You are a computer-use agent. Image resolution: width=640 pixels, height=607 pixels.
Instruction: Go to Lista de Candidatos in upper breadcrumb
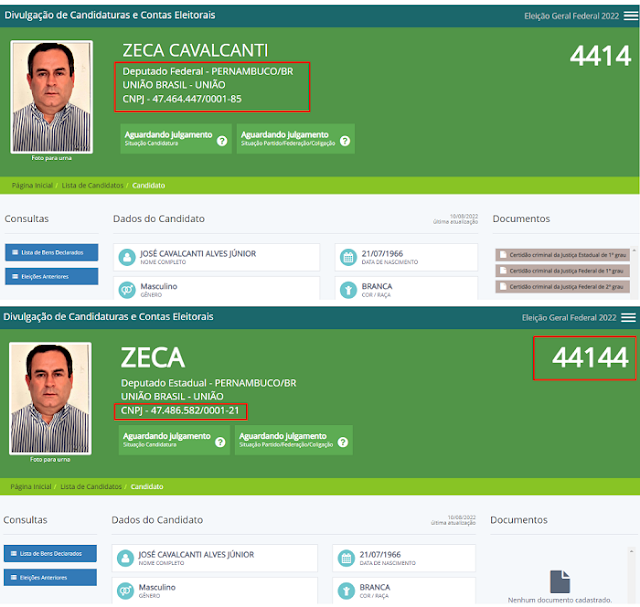point(92,185)
